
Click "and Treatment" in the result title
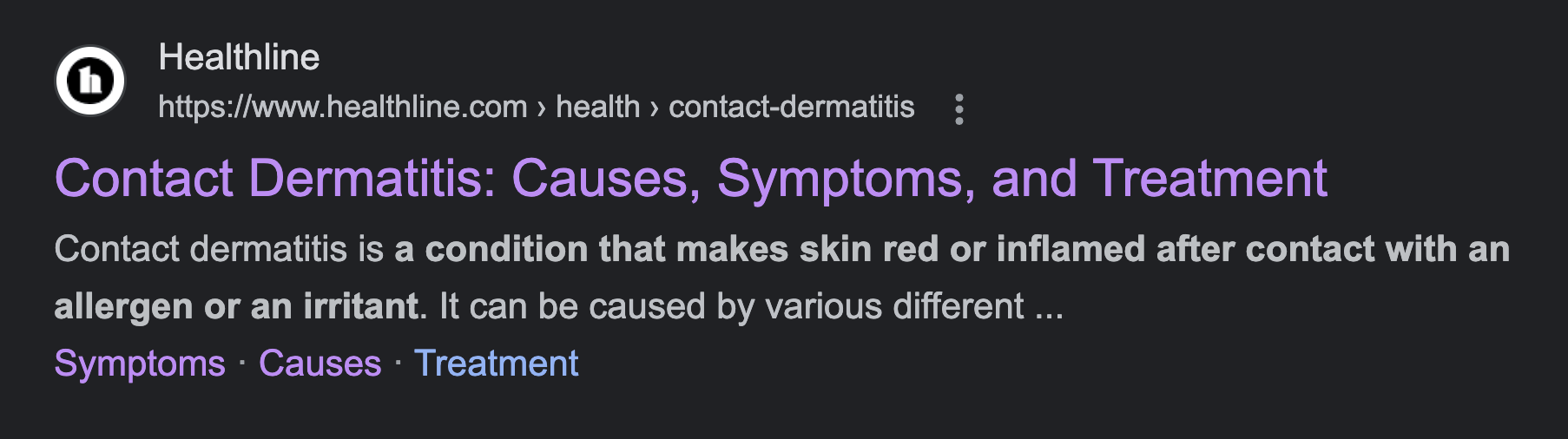[x=1159, y=179]
